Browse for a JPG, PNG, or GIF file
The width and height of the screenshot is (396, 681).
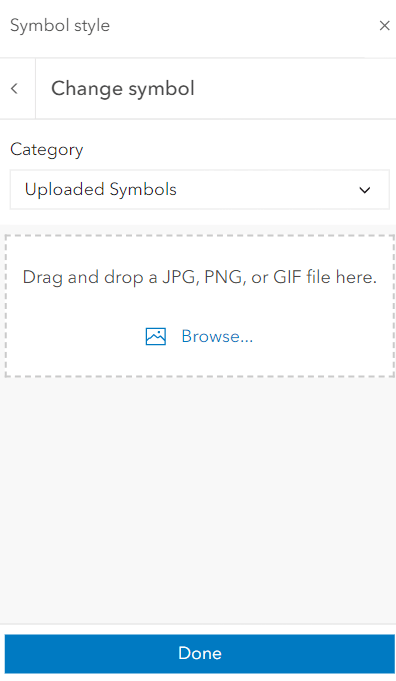tap(217, 336)
